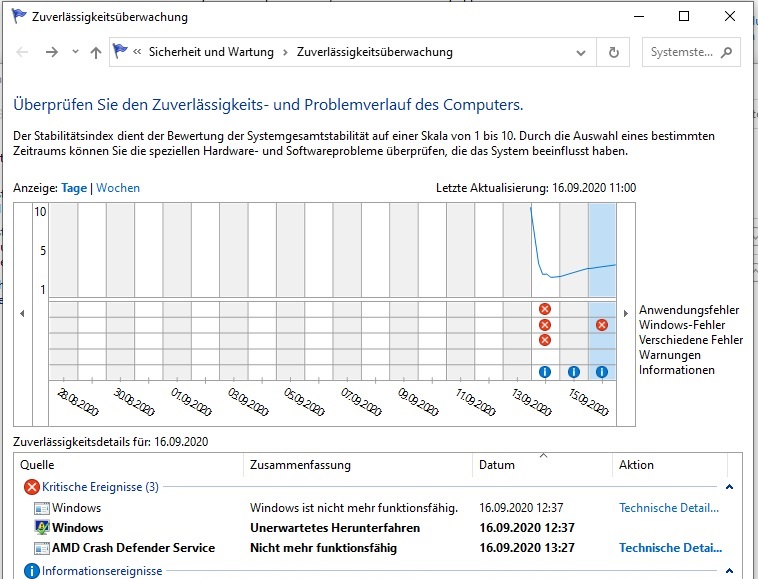Click the Zuverlässigkeitsüberwachung breadcrumb
This screenshot has height=579, width=758.
click(375, 52)
